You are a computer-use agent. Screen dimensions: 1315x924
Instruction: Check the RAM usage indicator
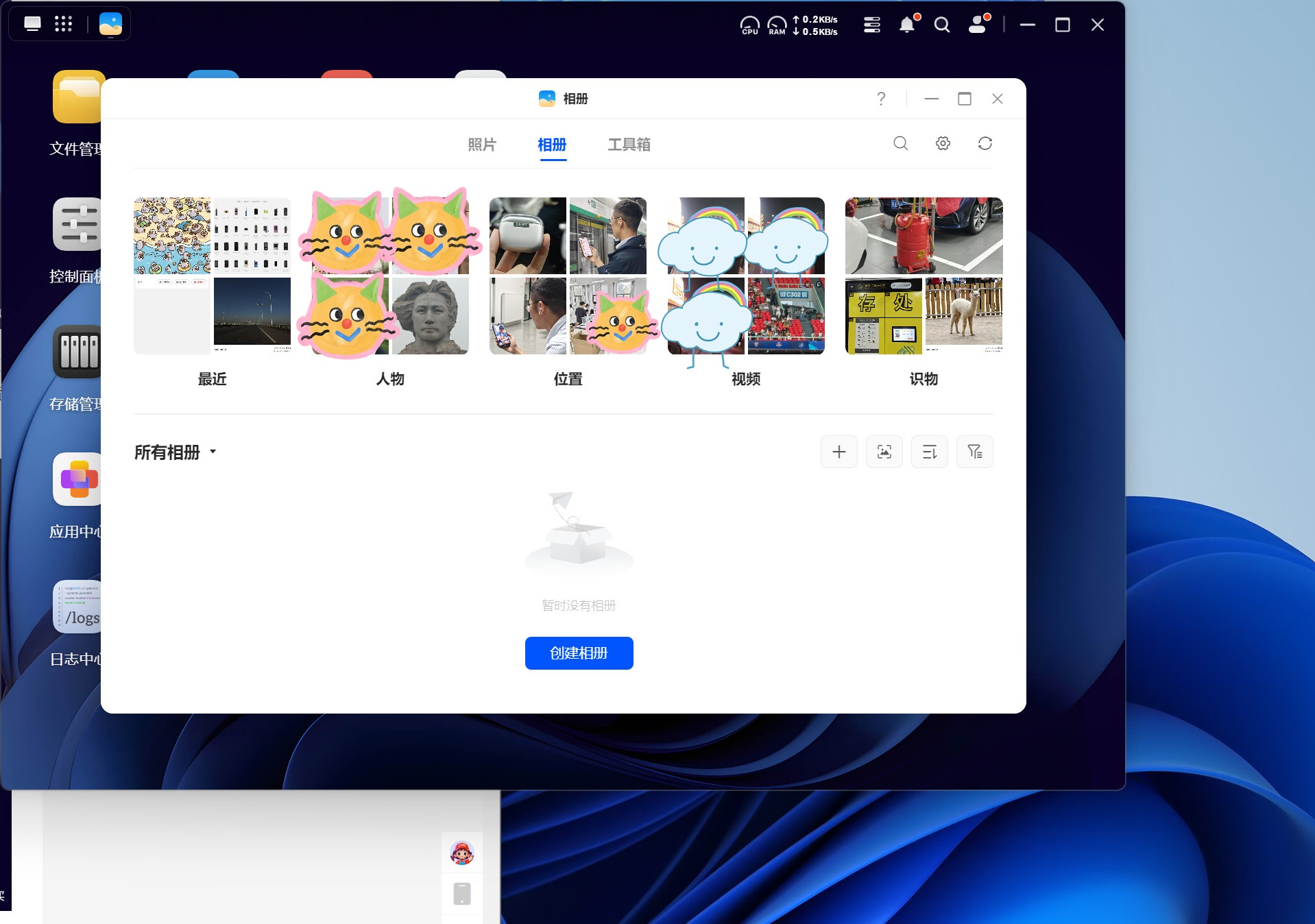click(777, 25)
